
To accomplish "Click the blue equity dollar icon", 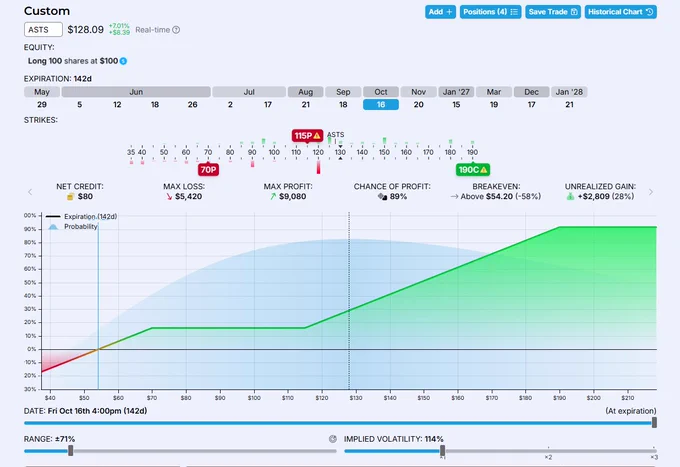I will coord(123,61).
